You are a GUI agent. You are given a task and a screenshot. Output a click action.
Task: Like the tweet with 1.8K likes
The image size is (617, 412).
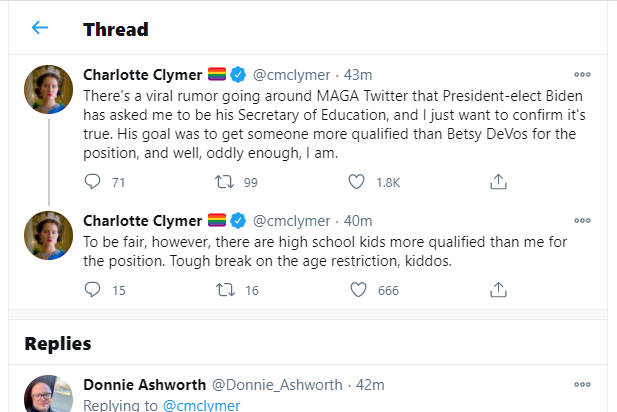(357, 182)
